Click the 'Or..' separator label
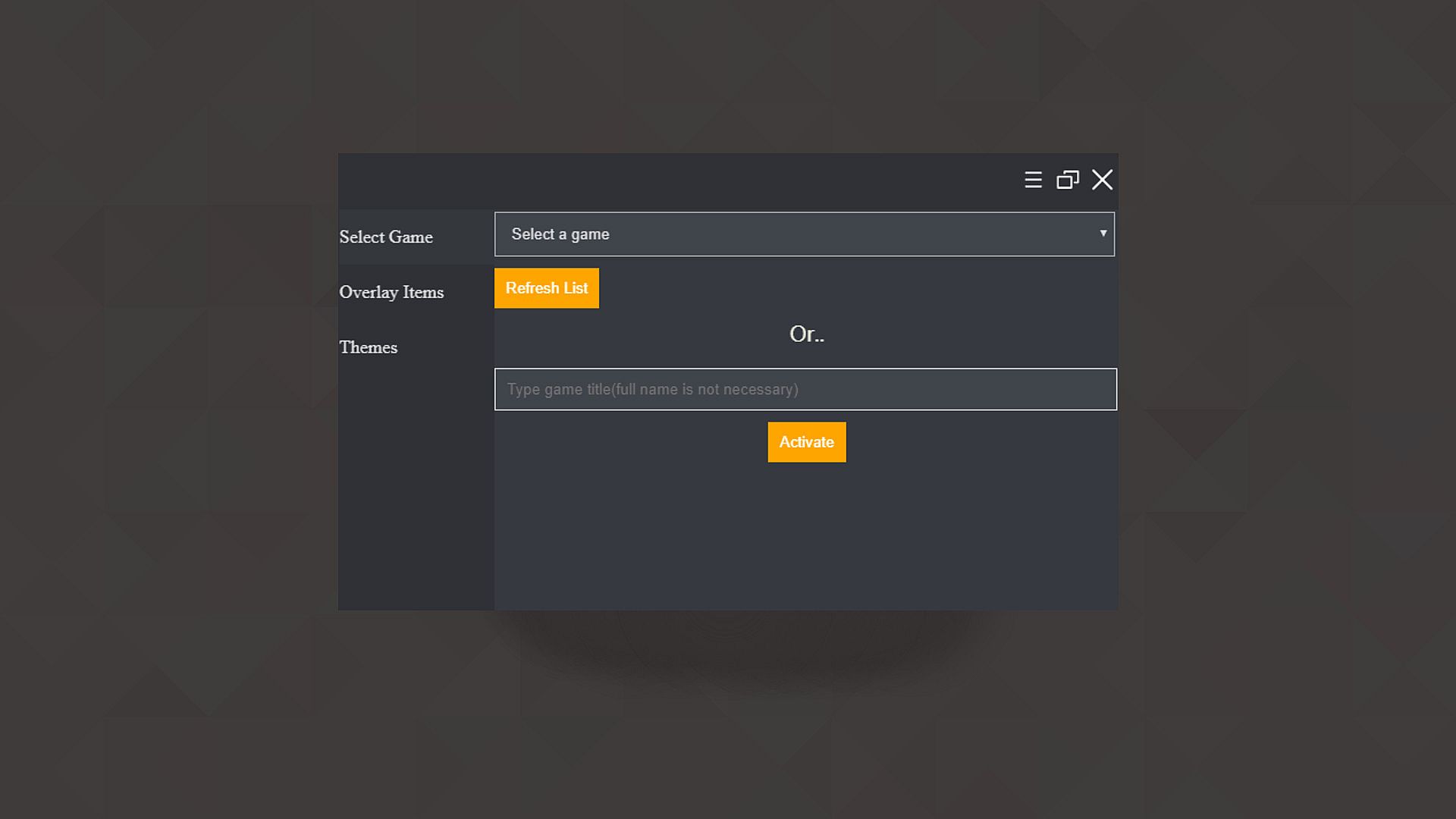 (x=806, y=334)
